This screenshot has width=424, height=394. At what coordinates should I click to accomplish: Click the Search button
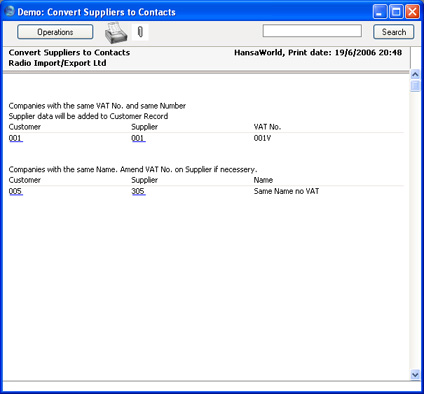[394, 32]
